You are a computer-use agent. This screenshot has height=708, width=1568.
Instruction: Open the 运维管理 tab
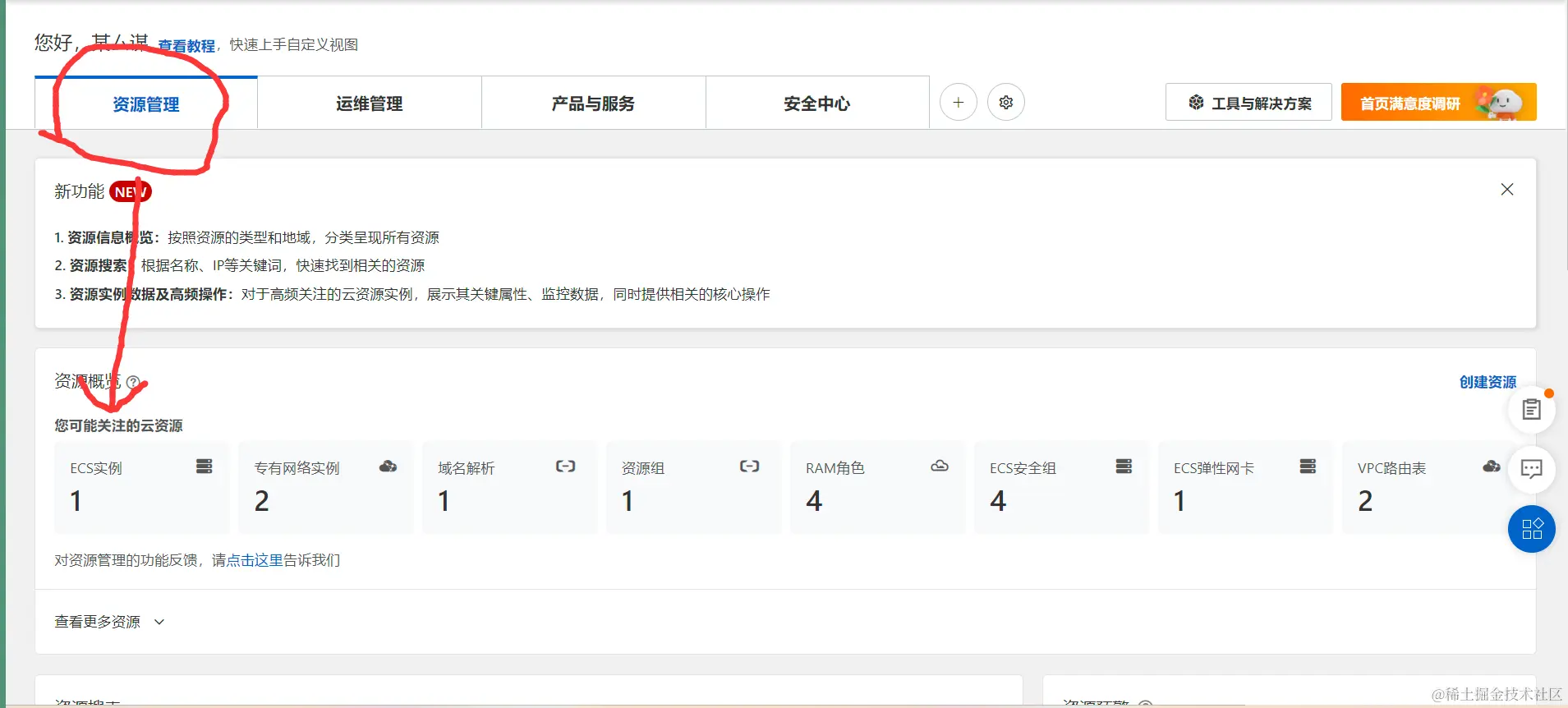[370, 103]
